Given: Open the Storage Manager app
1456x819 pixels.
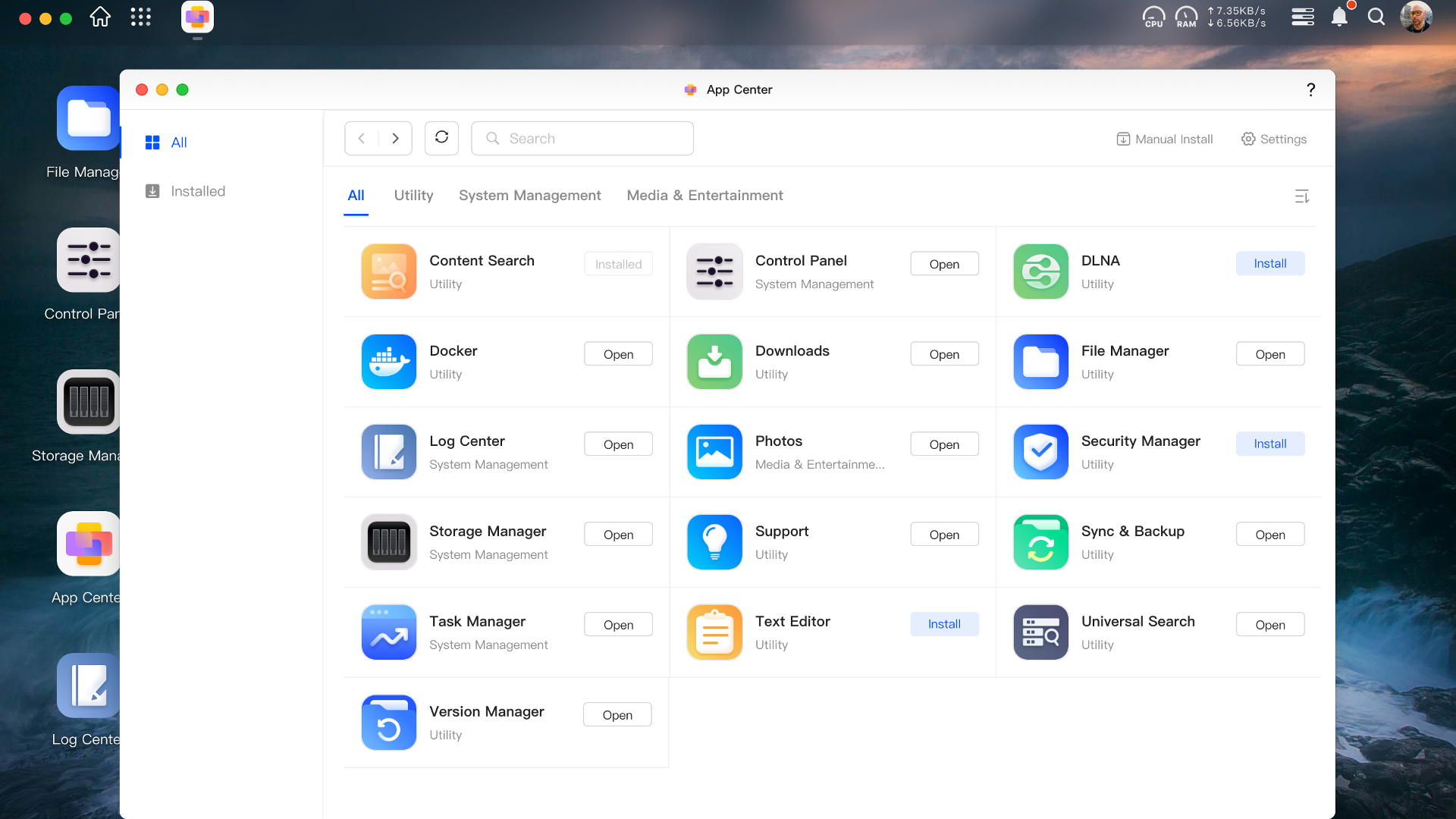Looking at the screenshot, I should pos(618,534).
